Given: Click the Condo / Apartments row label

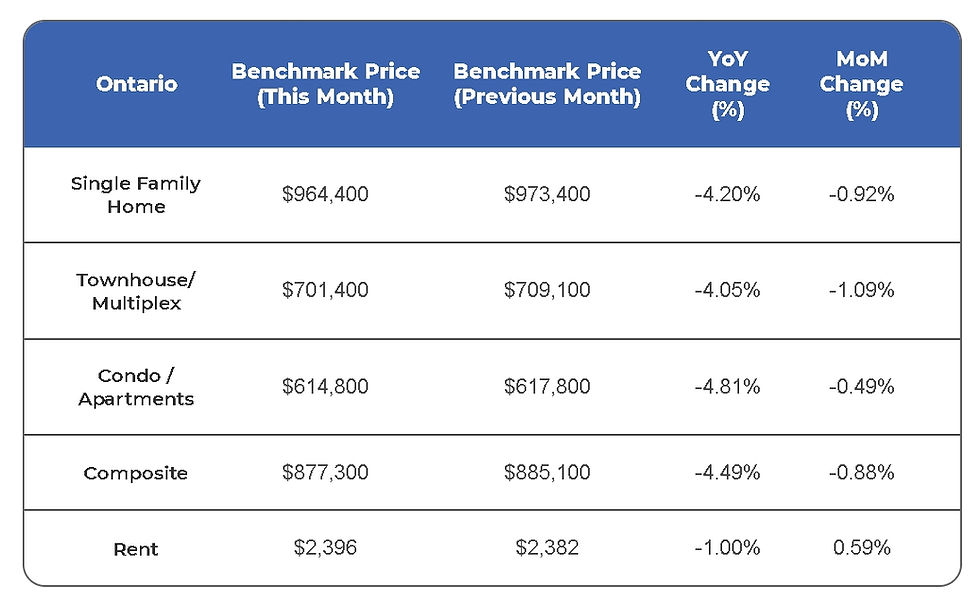Looking at the screenshot, I should click(136, 387).
